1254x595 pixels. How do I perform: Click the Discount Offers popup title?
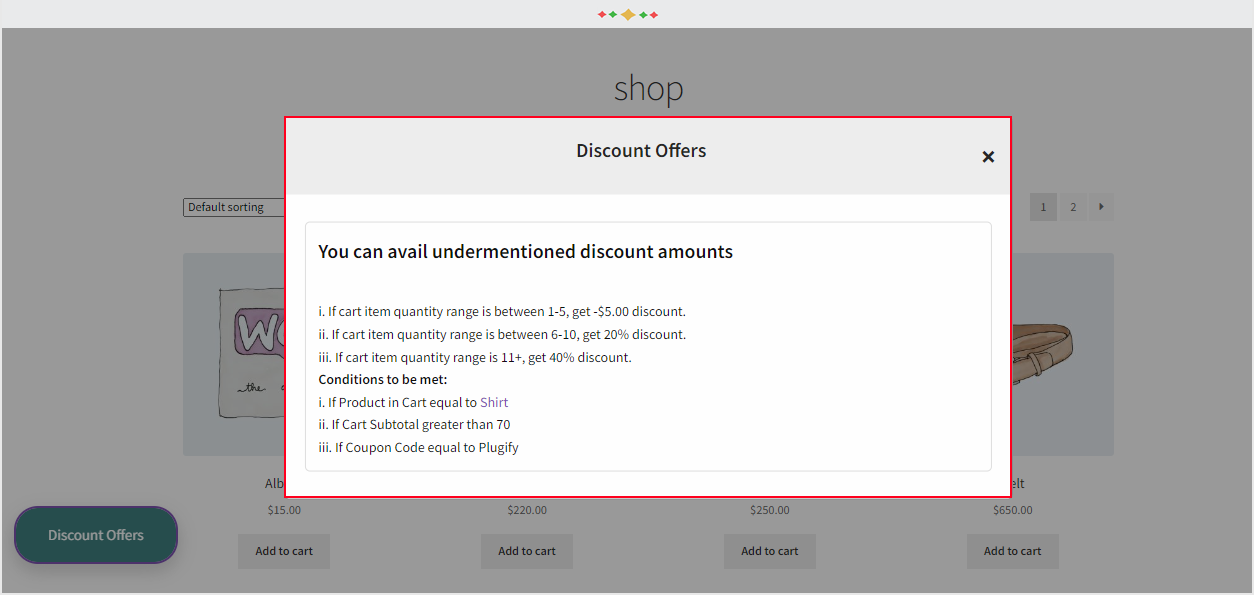[x=641, y=150]
